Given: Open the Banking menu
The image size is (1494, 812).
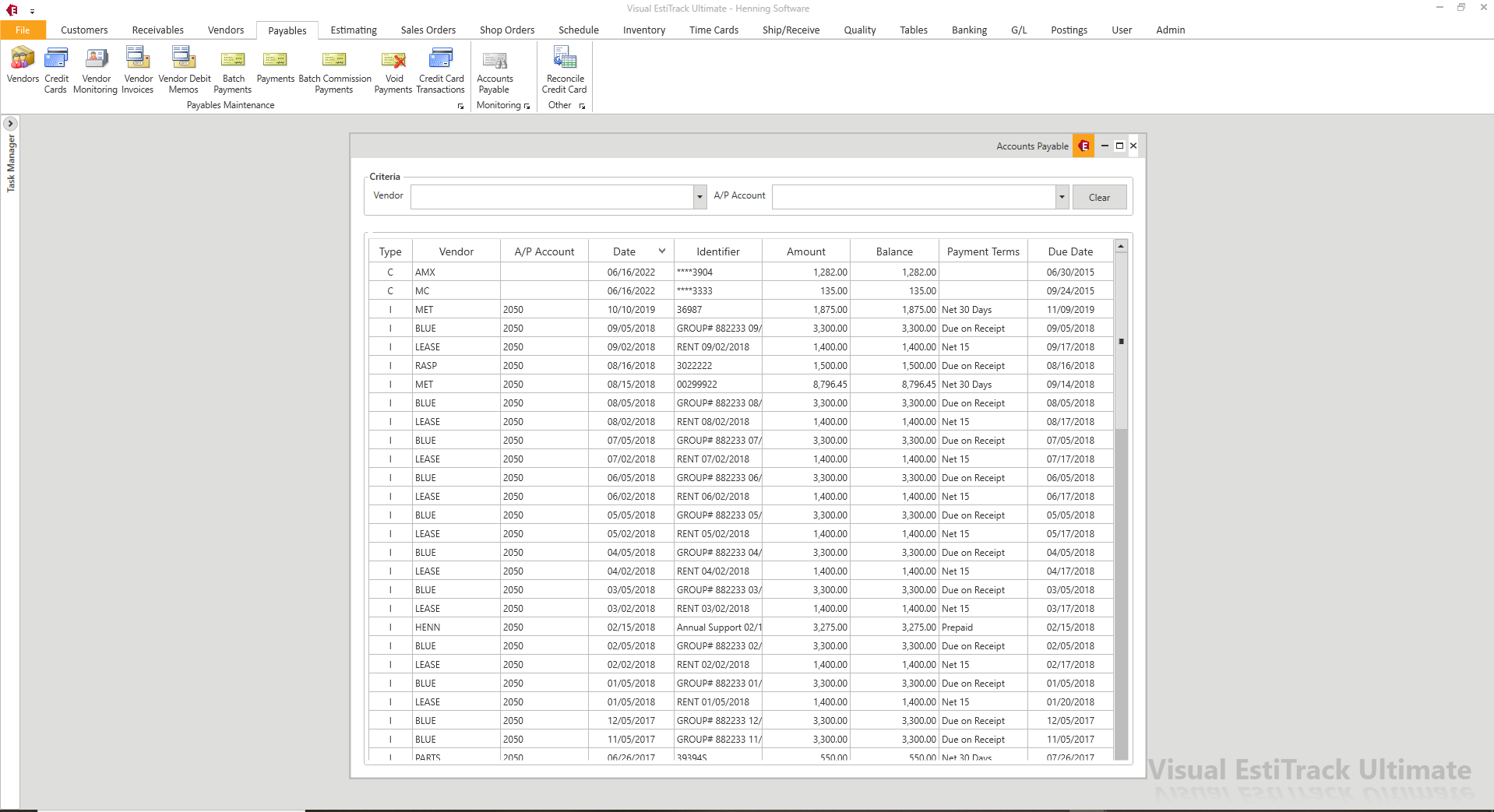Looking at the screenshot, I should tap(968, 30).
